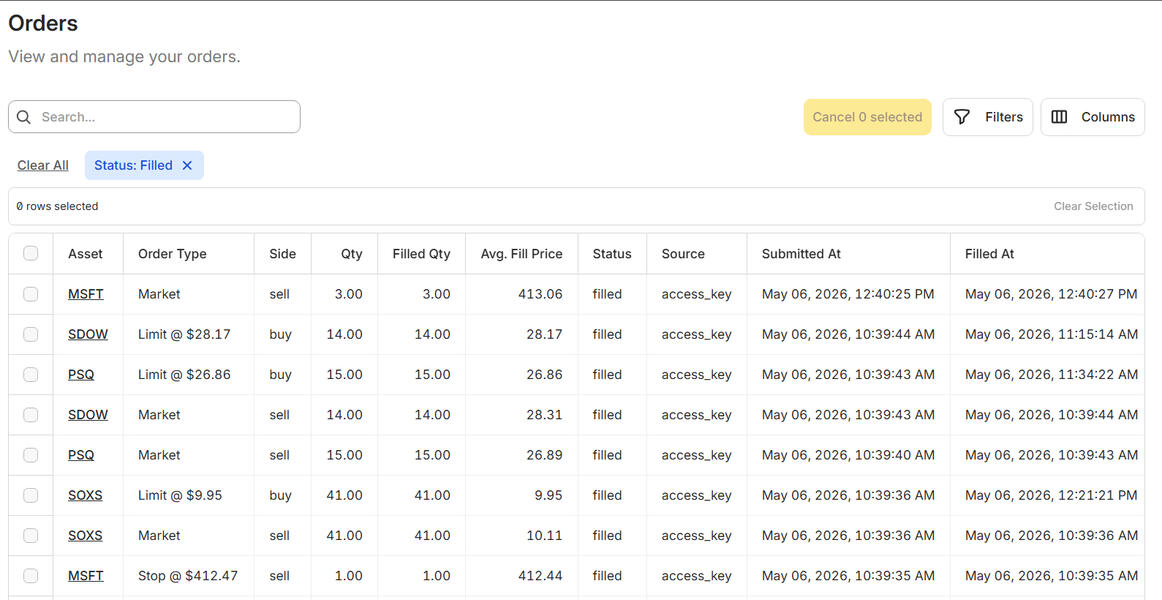1162x600 pixels.
Task: Toggle the select-all header checkbox
Action: point(30,253)
